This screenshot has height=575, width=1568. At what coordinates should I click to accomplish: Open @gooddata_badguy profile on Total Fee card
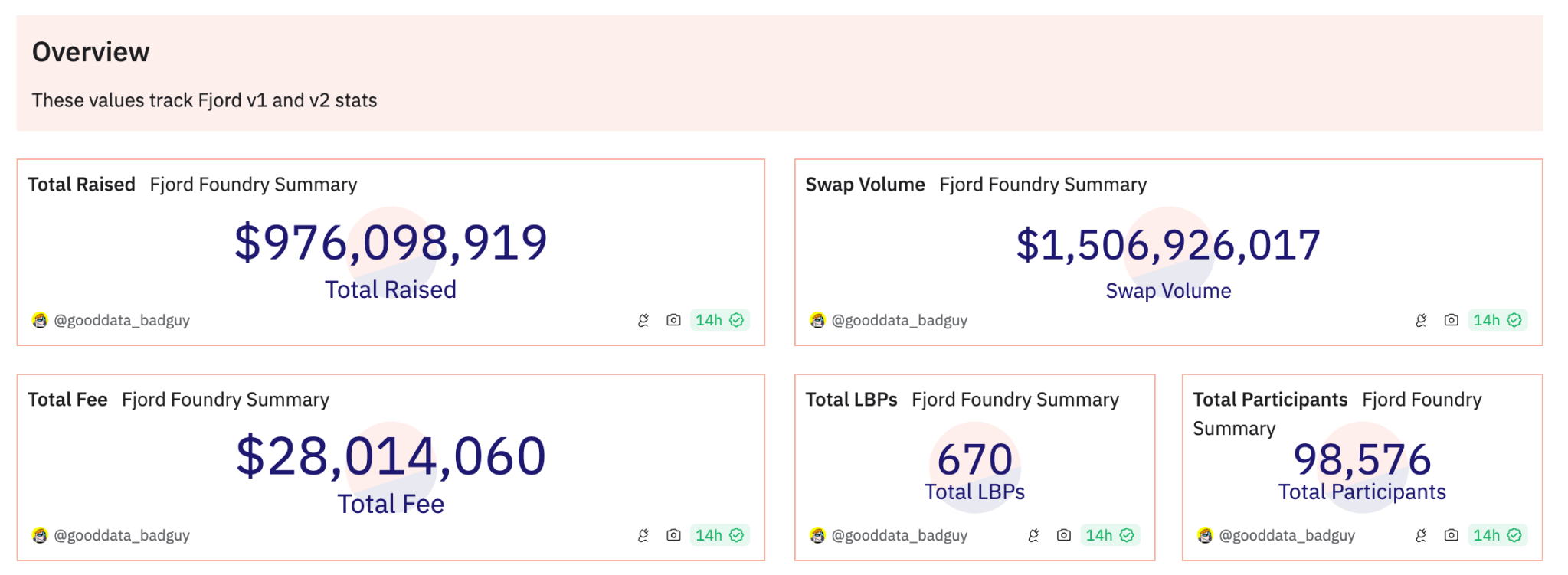[x=121, y=535]
